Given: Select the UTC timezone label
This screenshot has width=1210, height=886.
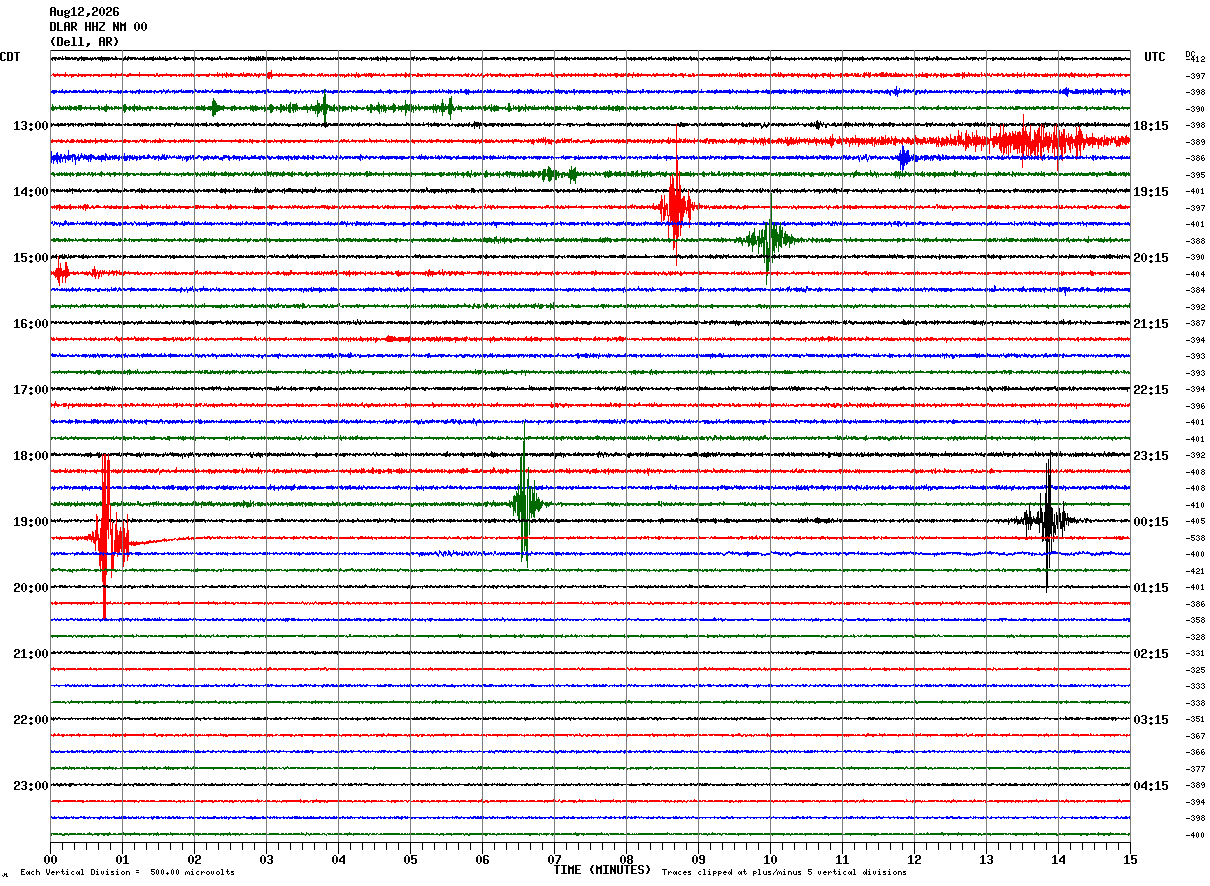Looking at the screenshot, I should [x=1155, y=57].
